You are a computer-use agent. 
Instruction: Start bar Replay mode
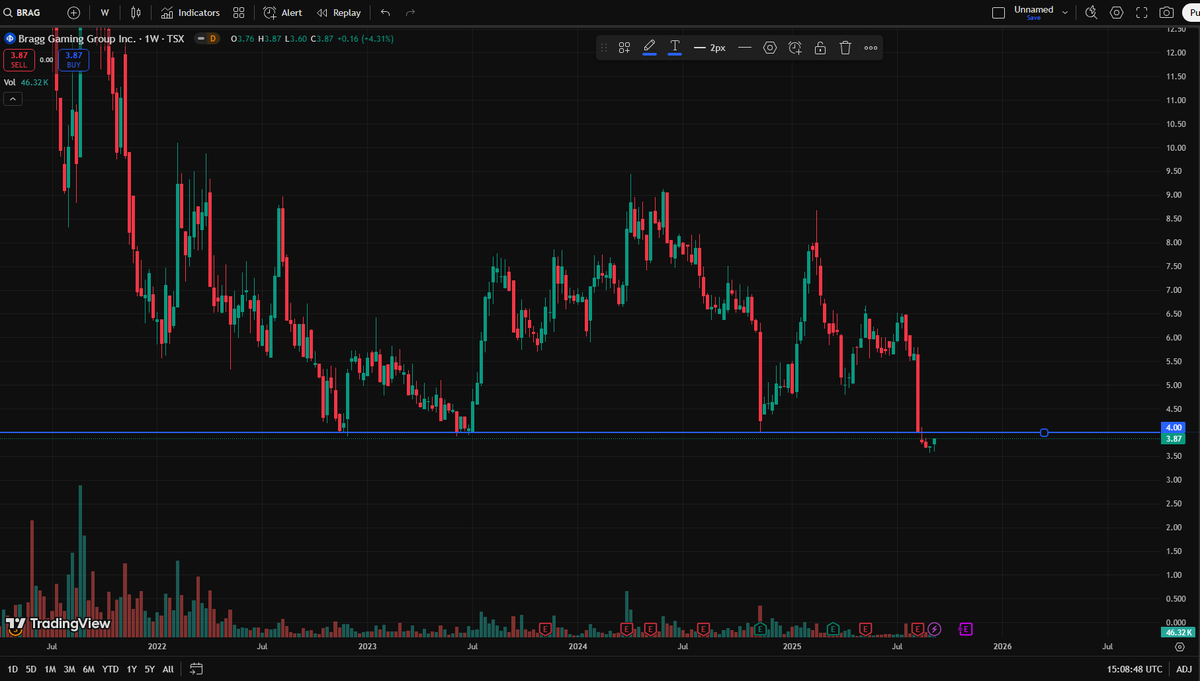pyautogui.click(x=339, y=13)
